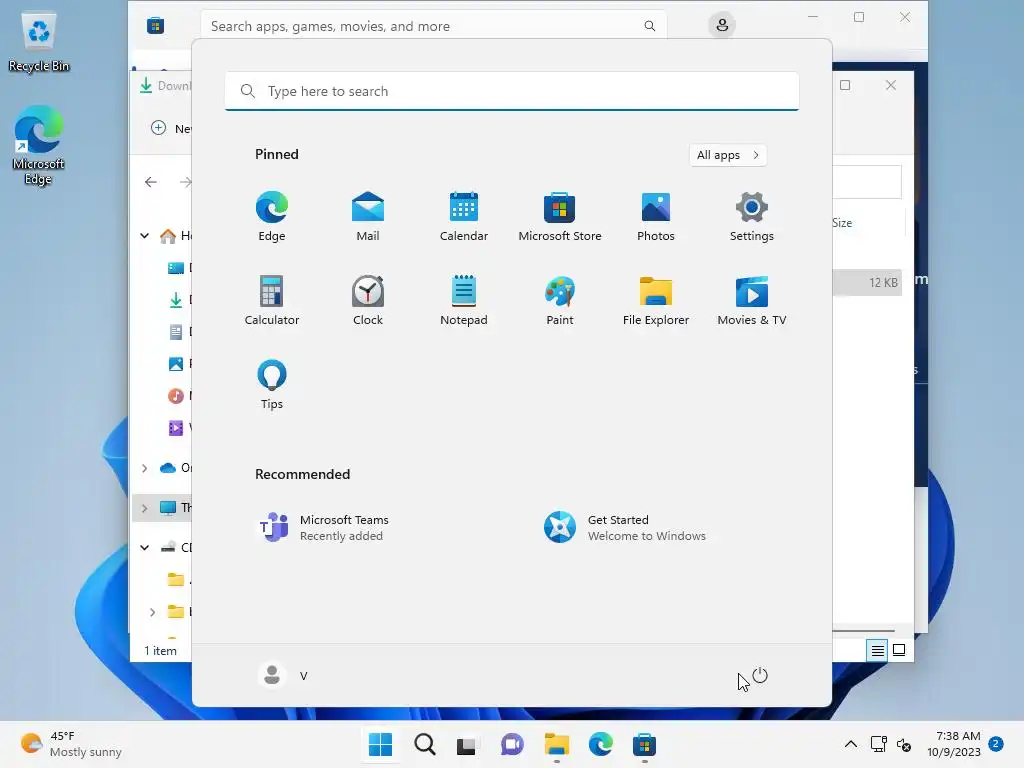Show All apps list
Screen dimensions: 1024x768
pos(728,155)
